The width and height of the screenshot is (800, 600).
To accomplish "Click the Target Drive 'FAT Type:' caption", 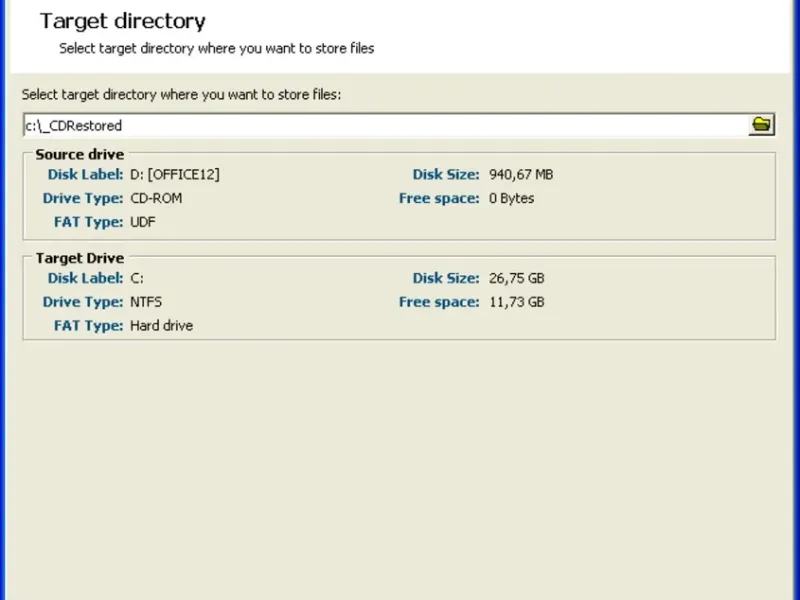I will tap(89, 326).
